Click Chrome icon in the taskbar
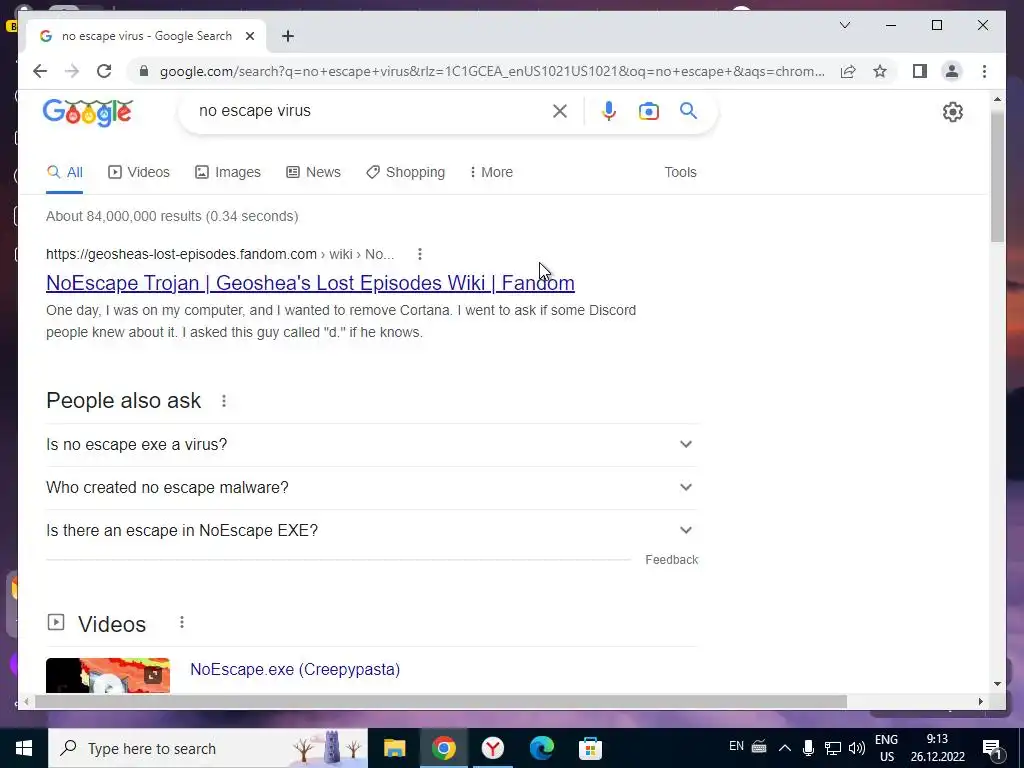The image size is (1024, 768). (443, 748)
